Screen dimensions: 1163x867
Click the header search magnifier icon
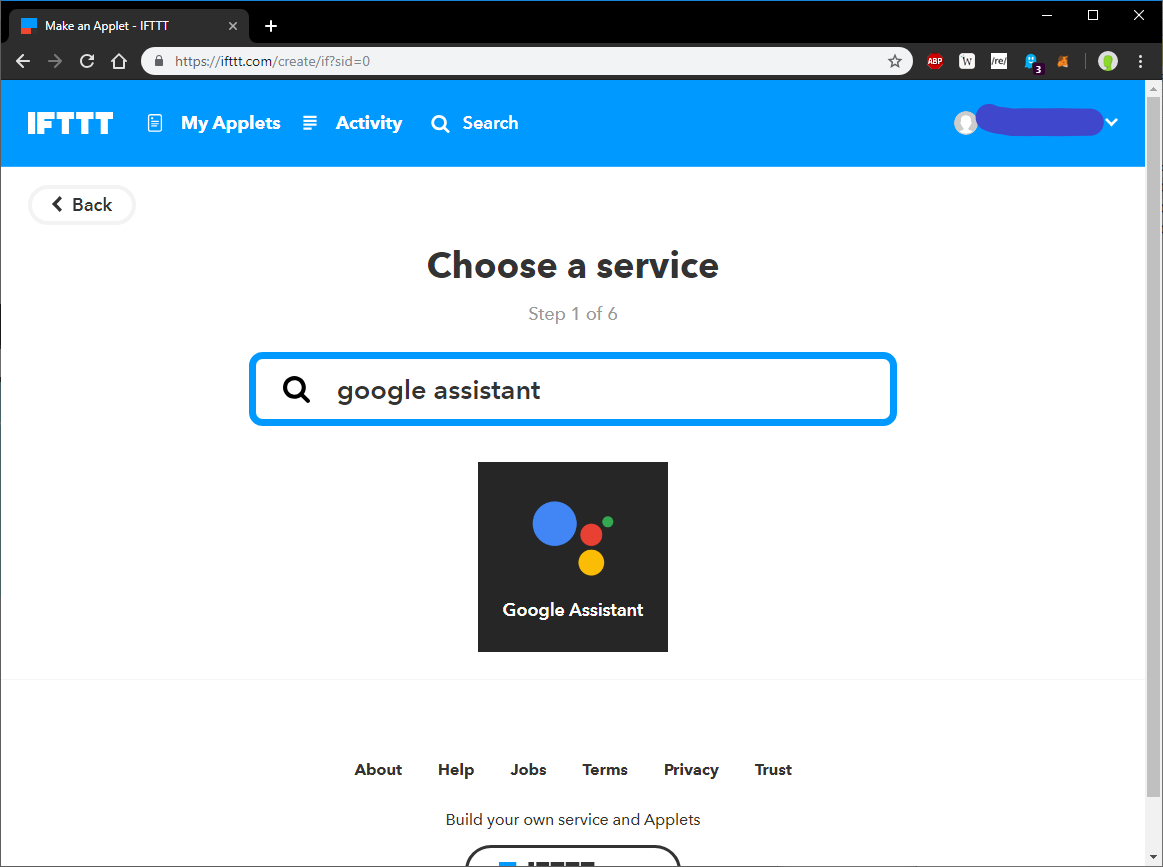tap(440, 124)
